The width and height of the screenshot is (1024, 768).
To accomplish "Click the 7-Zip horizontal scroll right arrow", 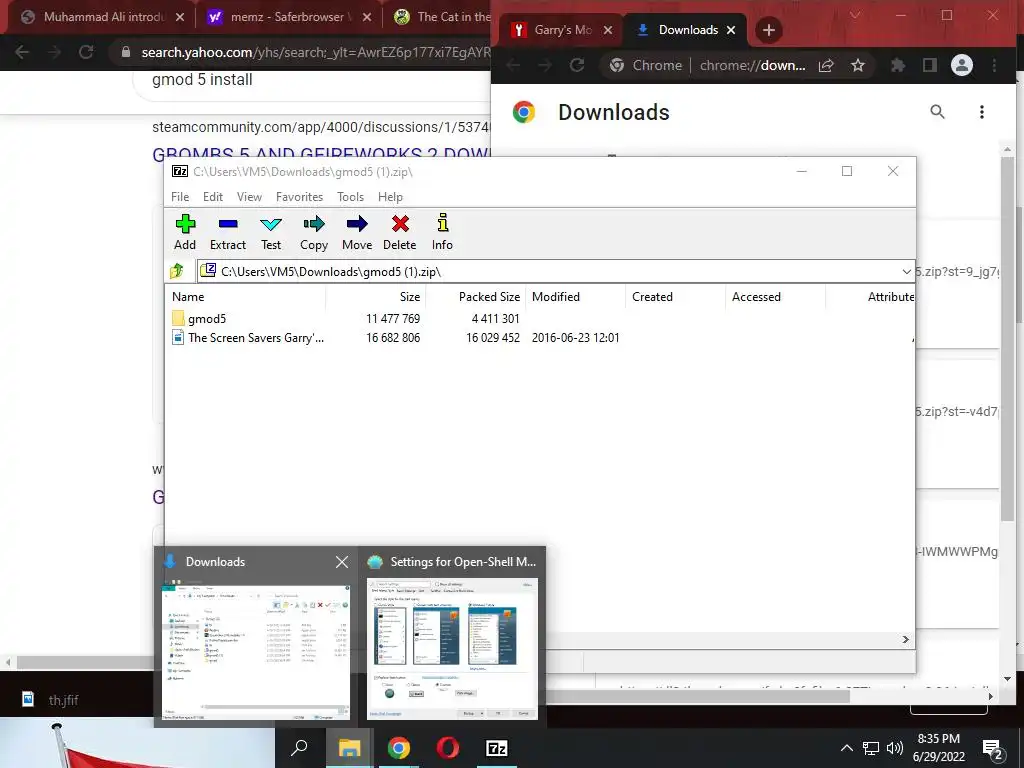I will pos(906,639).
